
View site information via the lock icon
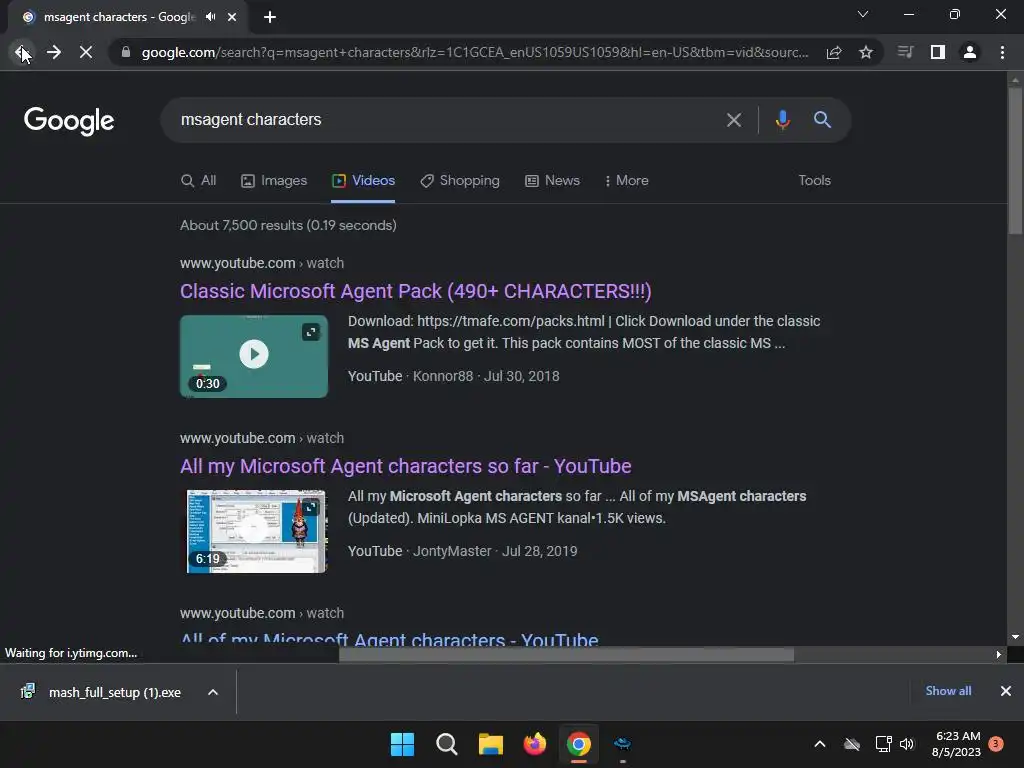tap(126, 52)
